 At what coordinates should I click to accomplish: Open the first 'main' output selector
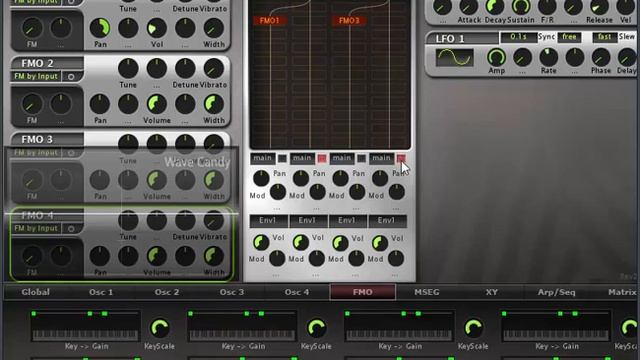pos(262,158)
